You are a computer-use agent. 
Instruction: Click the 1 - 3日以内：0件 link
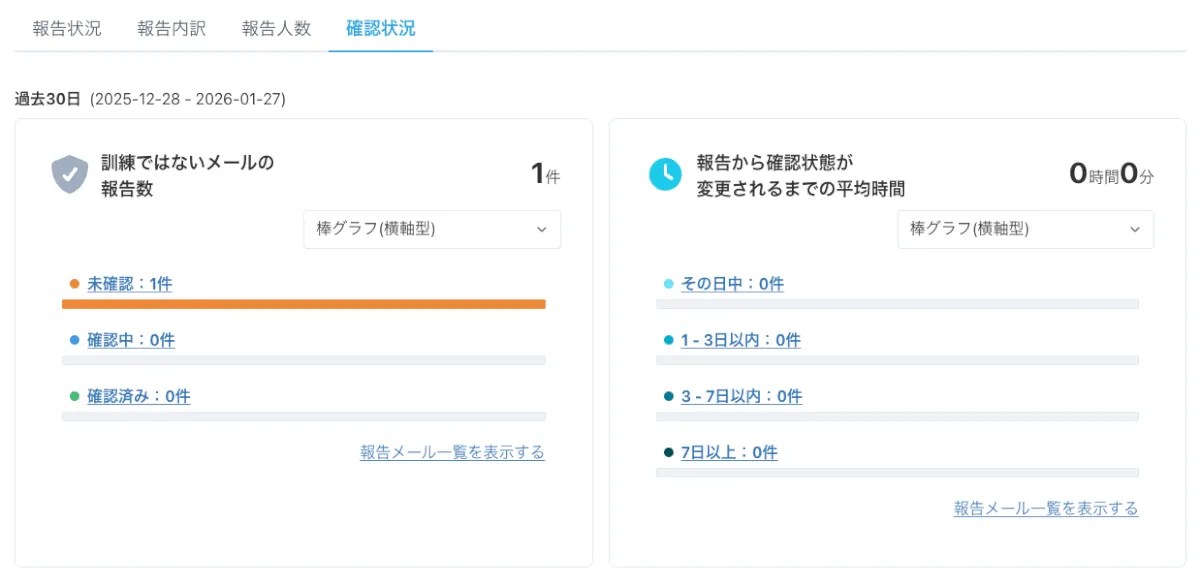[x=741, y=340]
